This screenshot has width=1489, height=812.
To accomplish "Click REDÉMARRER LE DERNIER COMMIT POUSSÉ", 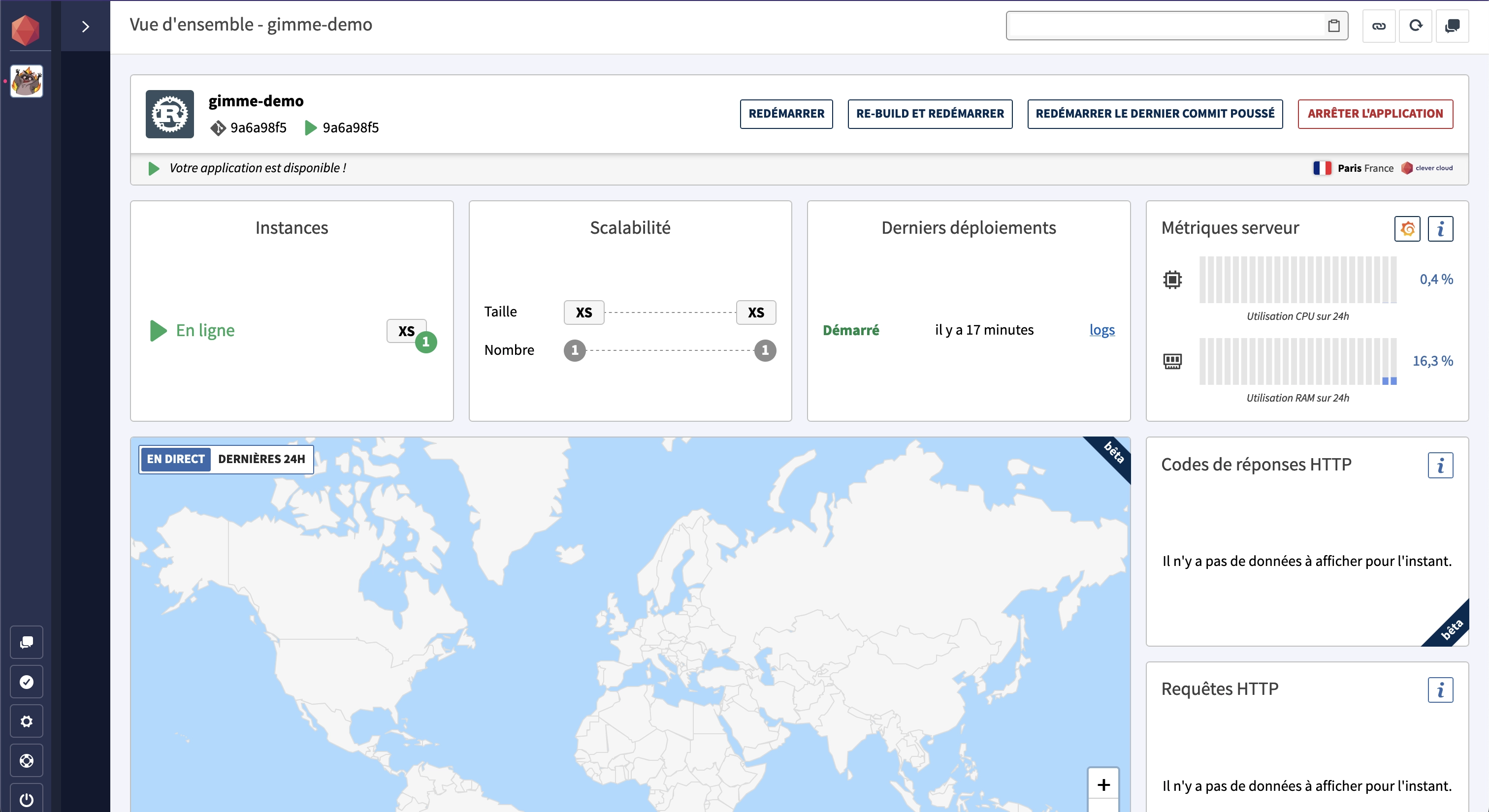I will click(x=1155, y=114).
